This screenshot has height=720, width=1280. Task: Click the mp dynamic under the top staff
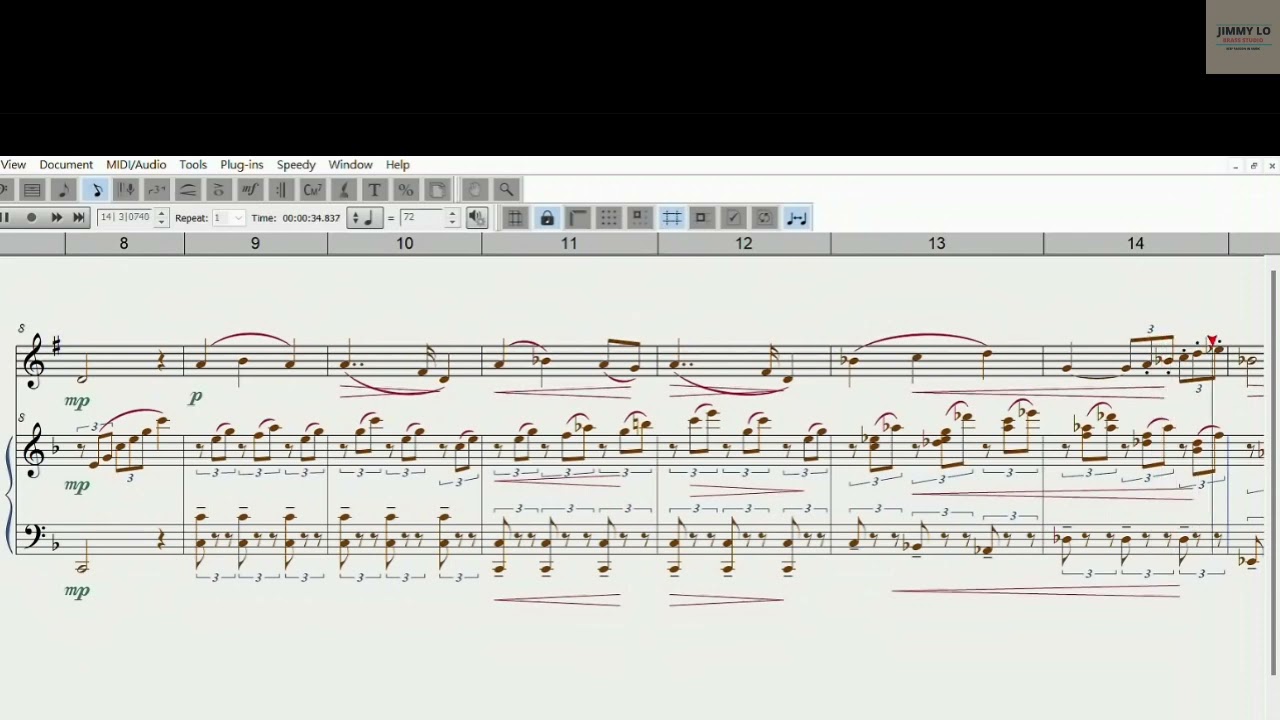pos(77,402)
